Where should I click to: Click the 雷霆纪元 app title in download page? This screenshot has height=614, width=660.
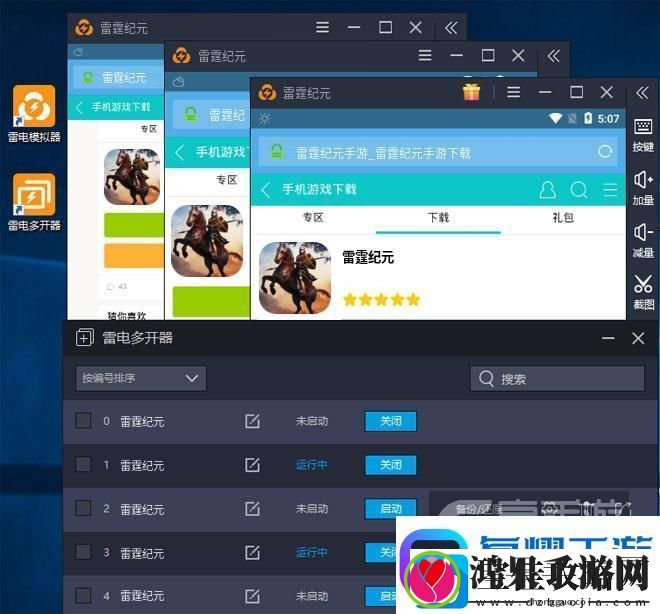368,257
